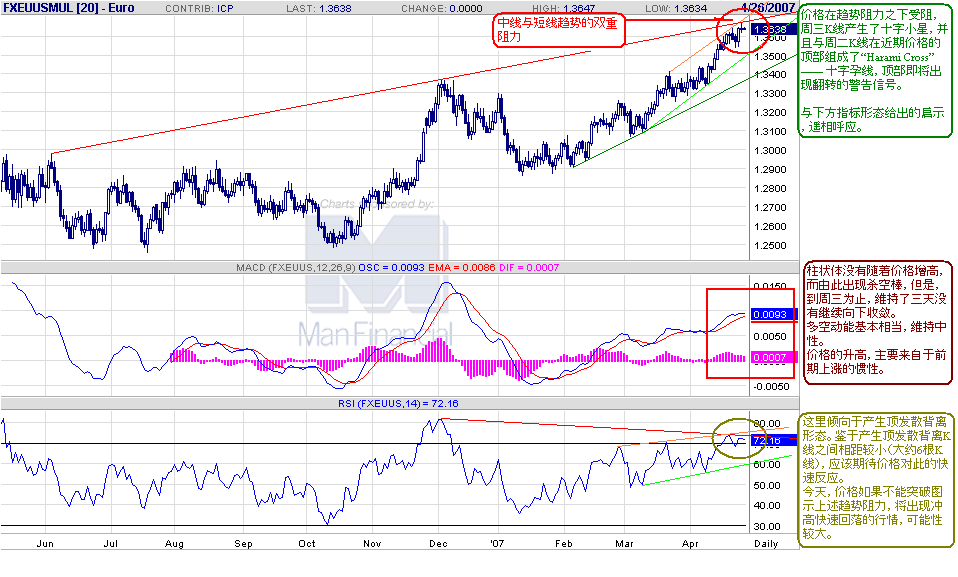Click the 'Mar' month label on the time axis
This screenshot has width=958, height=577.
pyautogui.click(x=624, y=543)
